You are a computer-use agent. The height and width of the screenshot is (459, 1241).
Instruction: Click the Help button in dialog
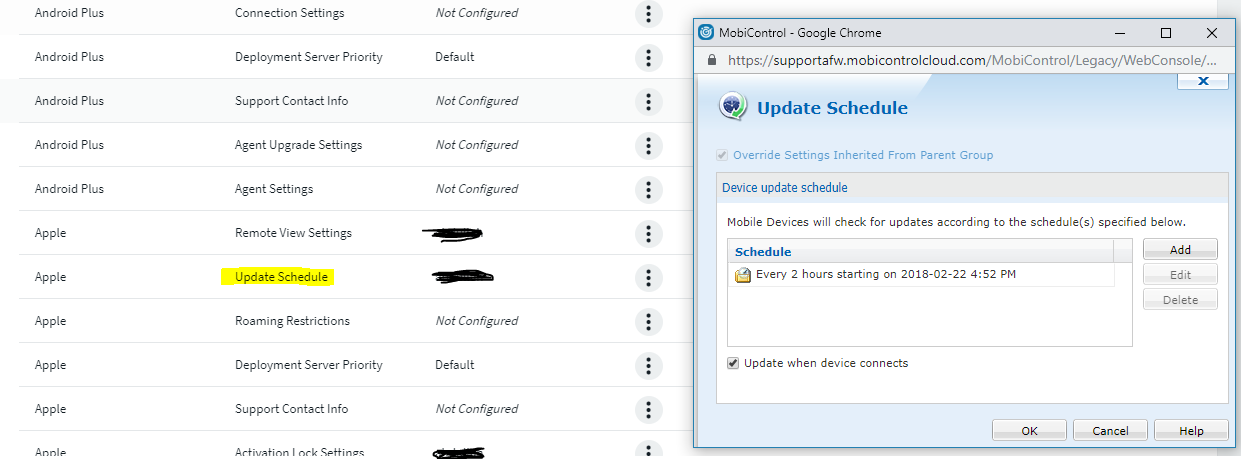click(1191, 431)
